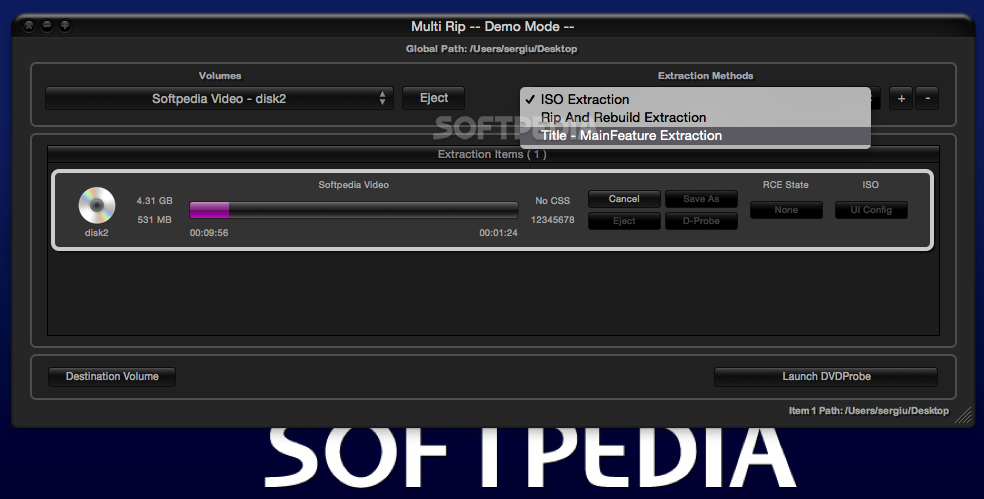984x499 pixels.
Task: Click the No CSS status label
Action: click(x=552, y=201)
